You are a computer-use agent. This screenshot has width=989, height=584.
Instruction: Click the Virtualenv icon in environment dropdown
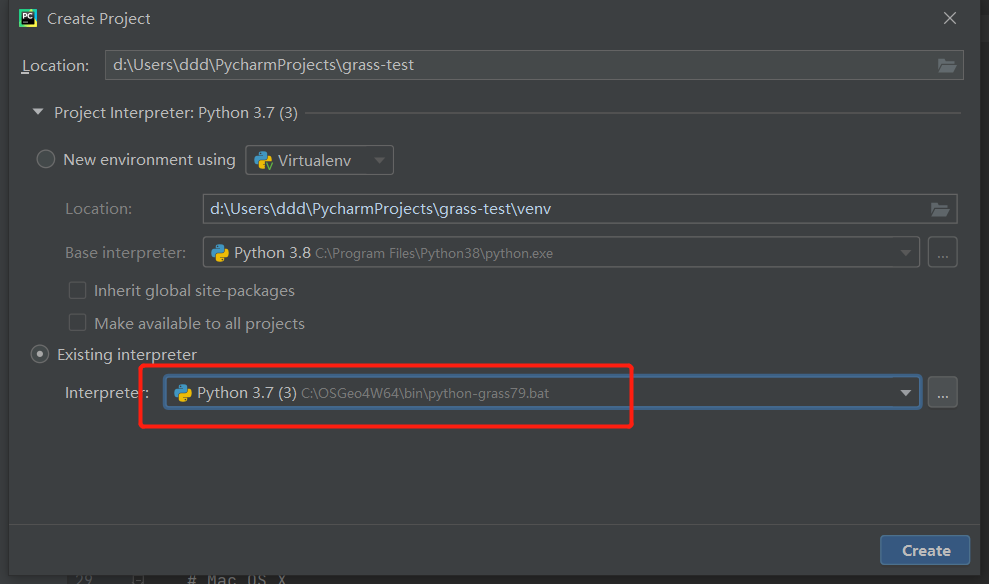[x=264, y=160]
